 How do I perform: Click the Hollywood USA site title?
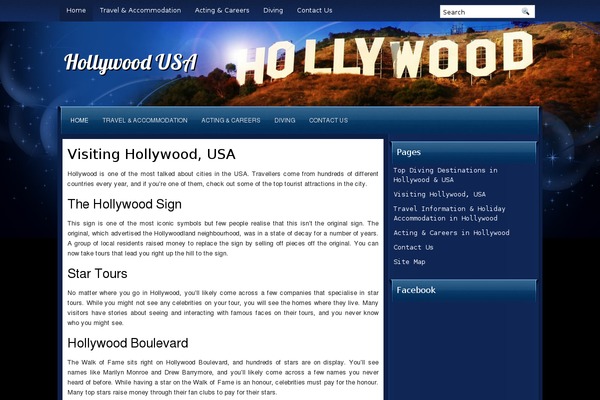pos(130,63)
